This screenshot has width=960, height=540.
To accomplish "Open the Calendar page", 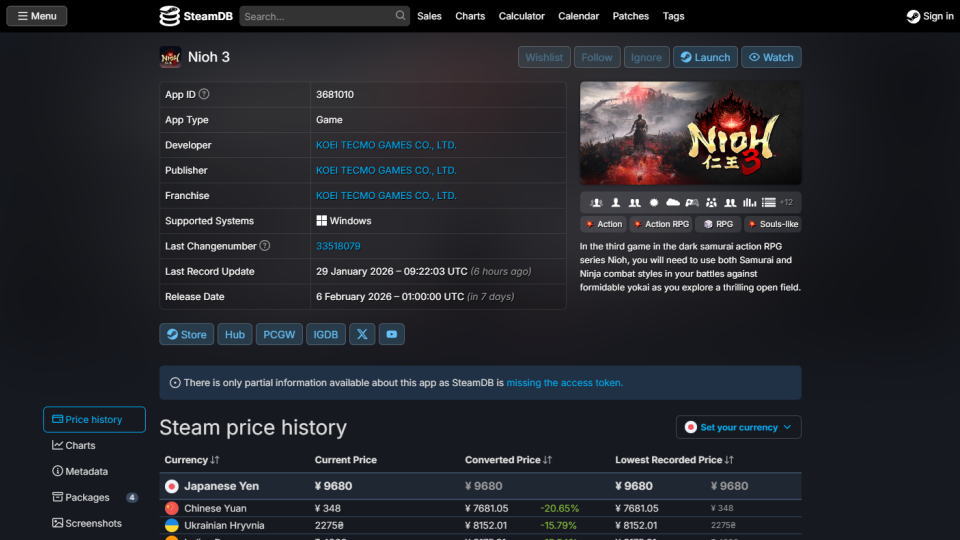I will [579, 16].
